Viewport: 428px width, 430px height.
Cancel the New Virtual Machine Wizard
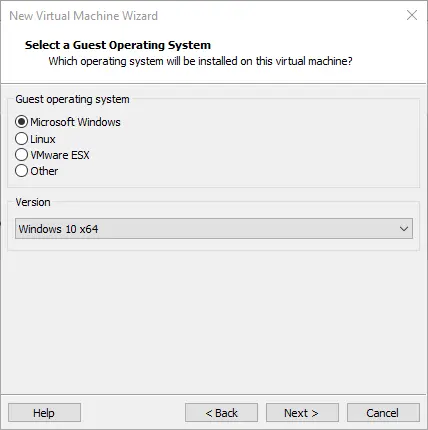tap(383, 413)
